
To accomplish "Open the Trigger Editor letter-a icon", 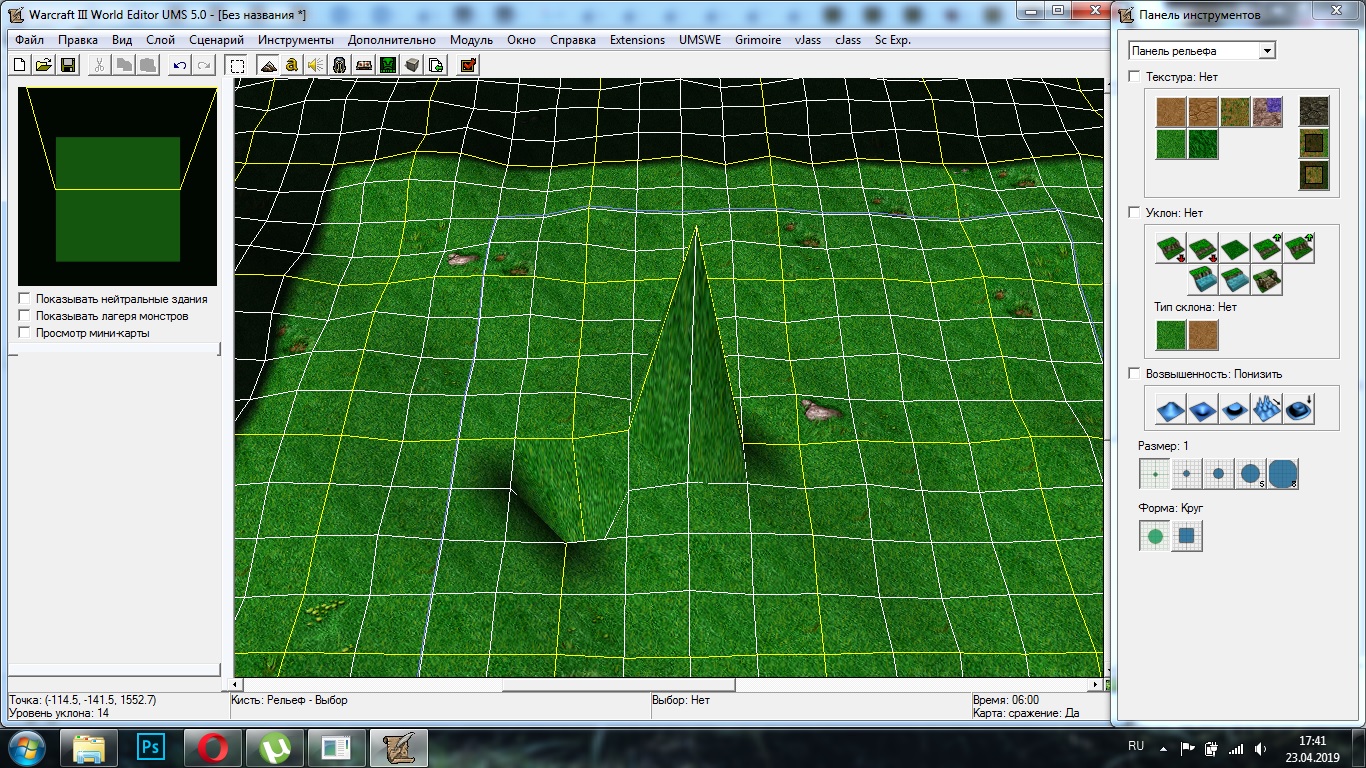I will coord(292,65).
